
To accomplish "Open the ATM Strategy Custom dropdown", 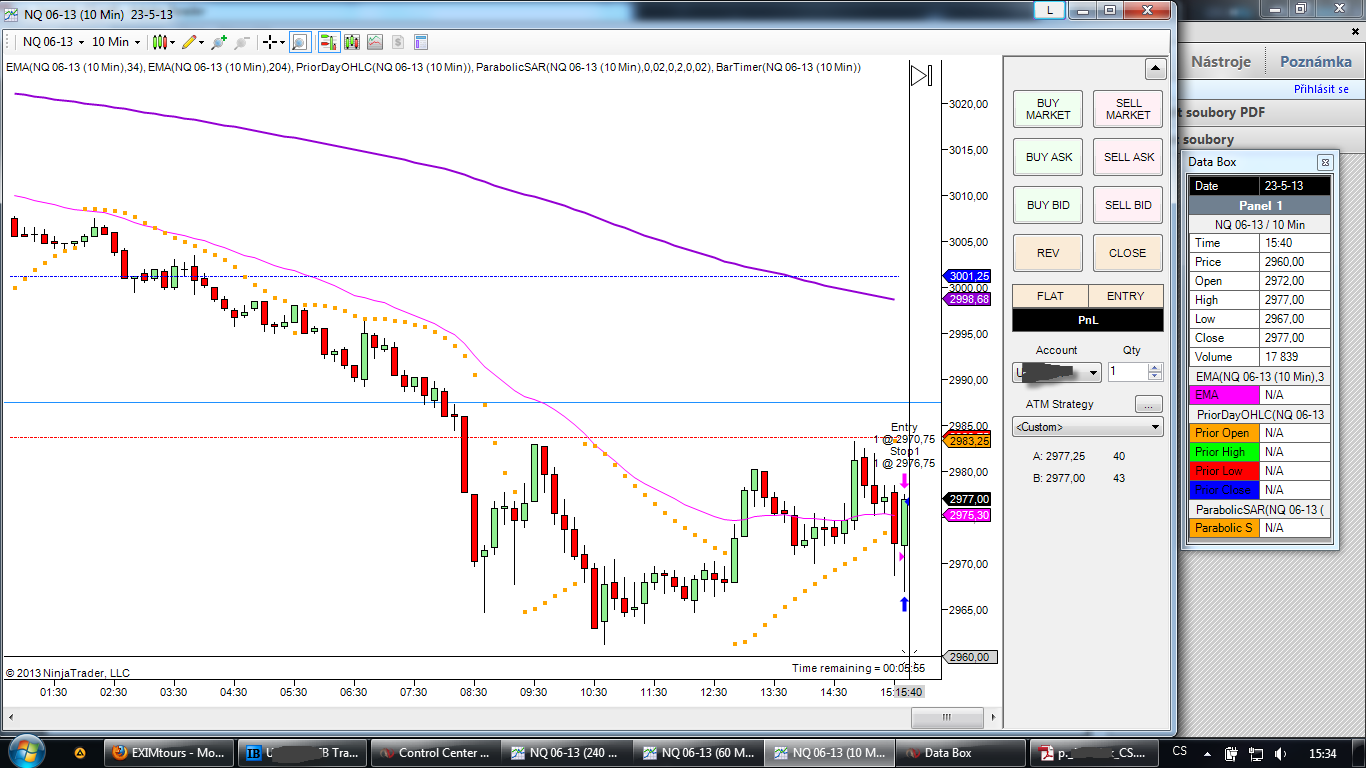I will click(x=1088, y=427).
